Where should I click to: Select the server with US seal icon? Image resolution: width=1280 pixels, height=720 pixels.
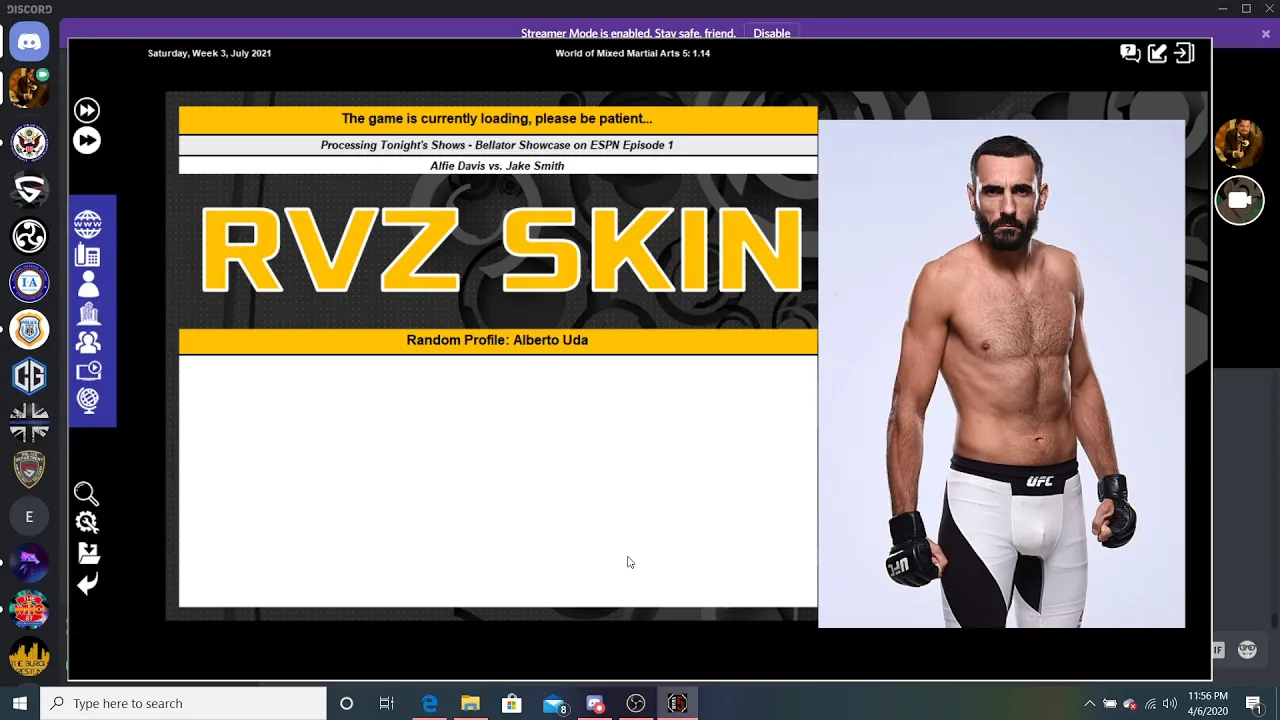click(29, 141)
